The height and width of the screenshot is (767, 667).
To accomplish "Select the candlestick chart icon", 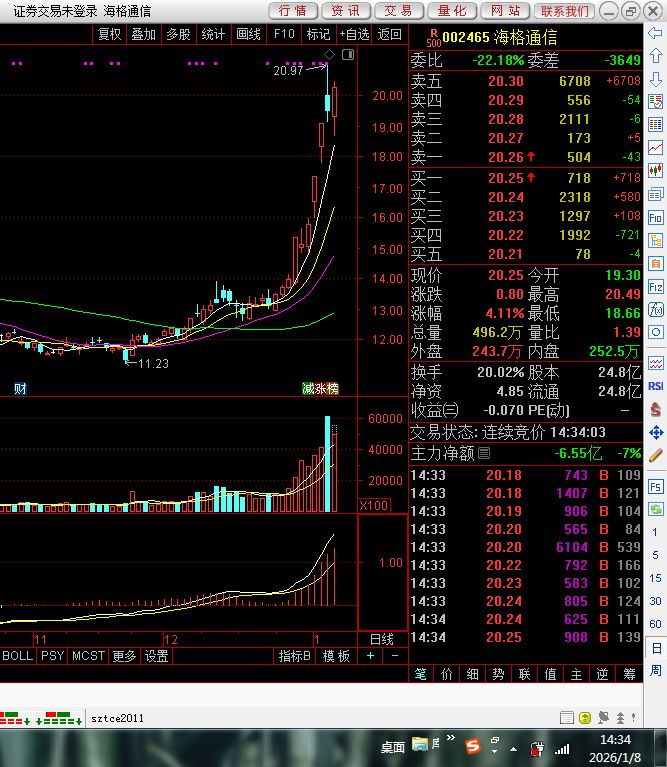I will pos(655,170).
